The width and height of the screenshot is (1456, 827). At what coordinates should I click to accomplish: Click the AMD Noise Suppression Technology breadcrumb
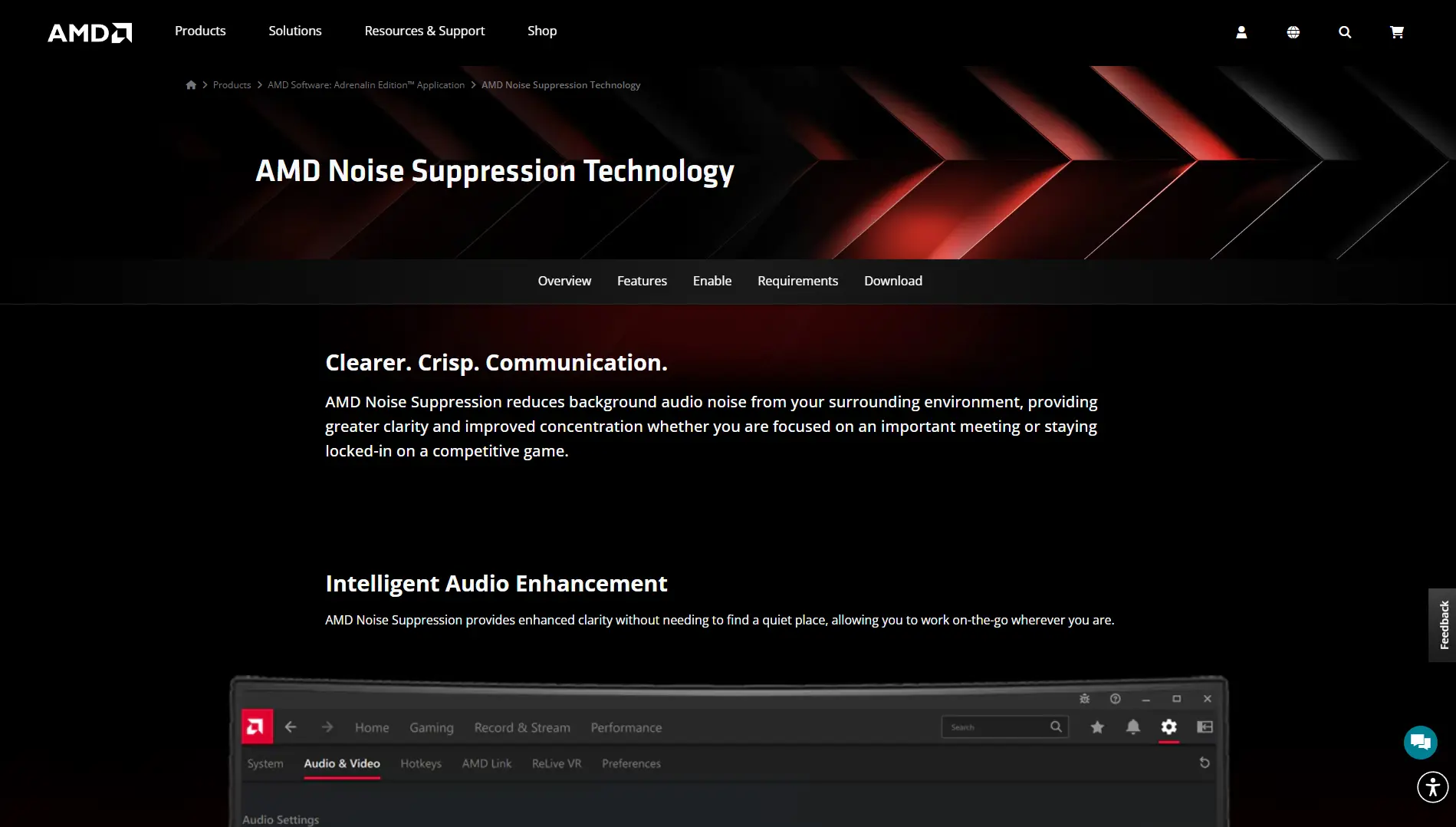coord(560,85)
